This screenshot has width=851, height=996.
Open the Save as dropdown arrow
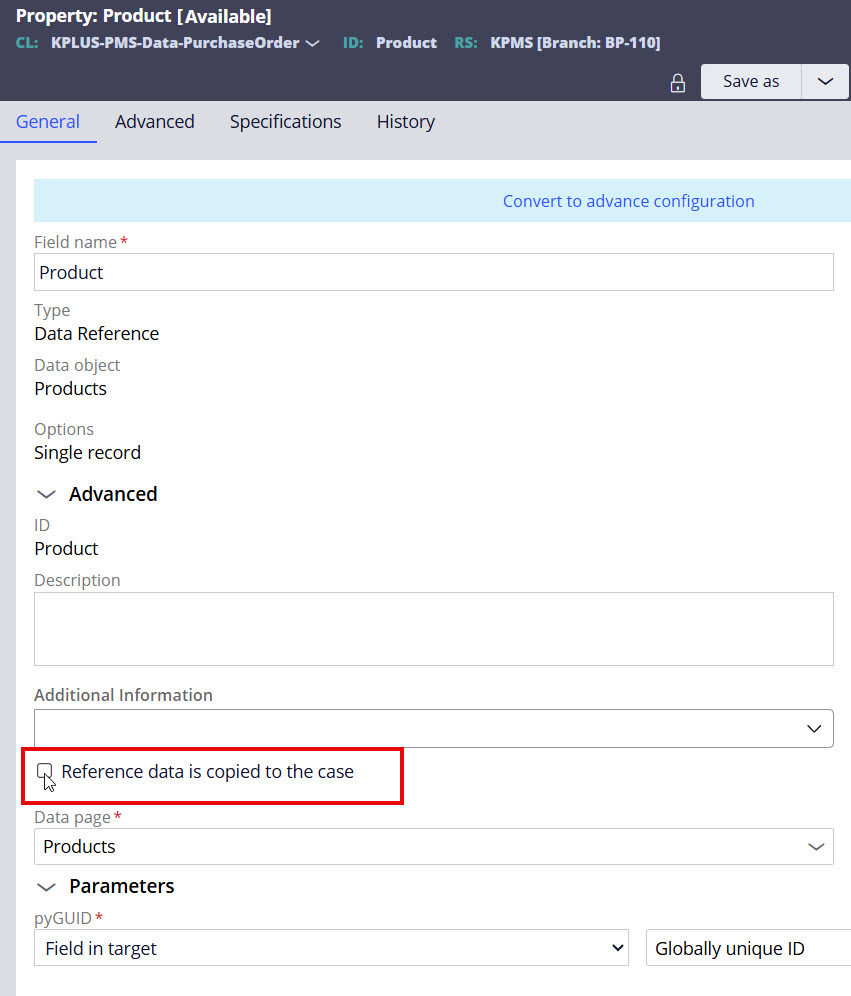tap(825, 81)
